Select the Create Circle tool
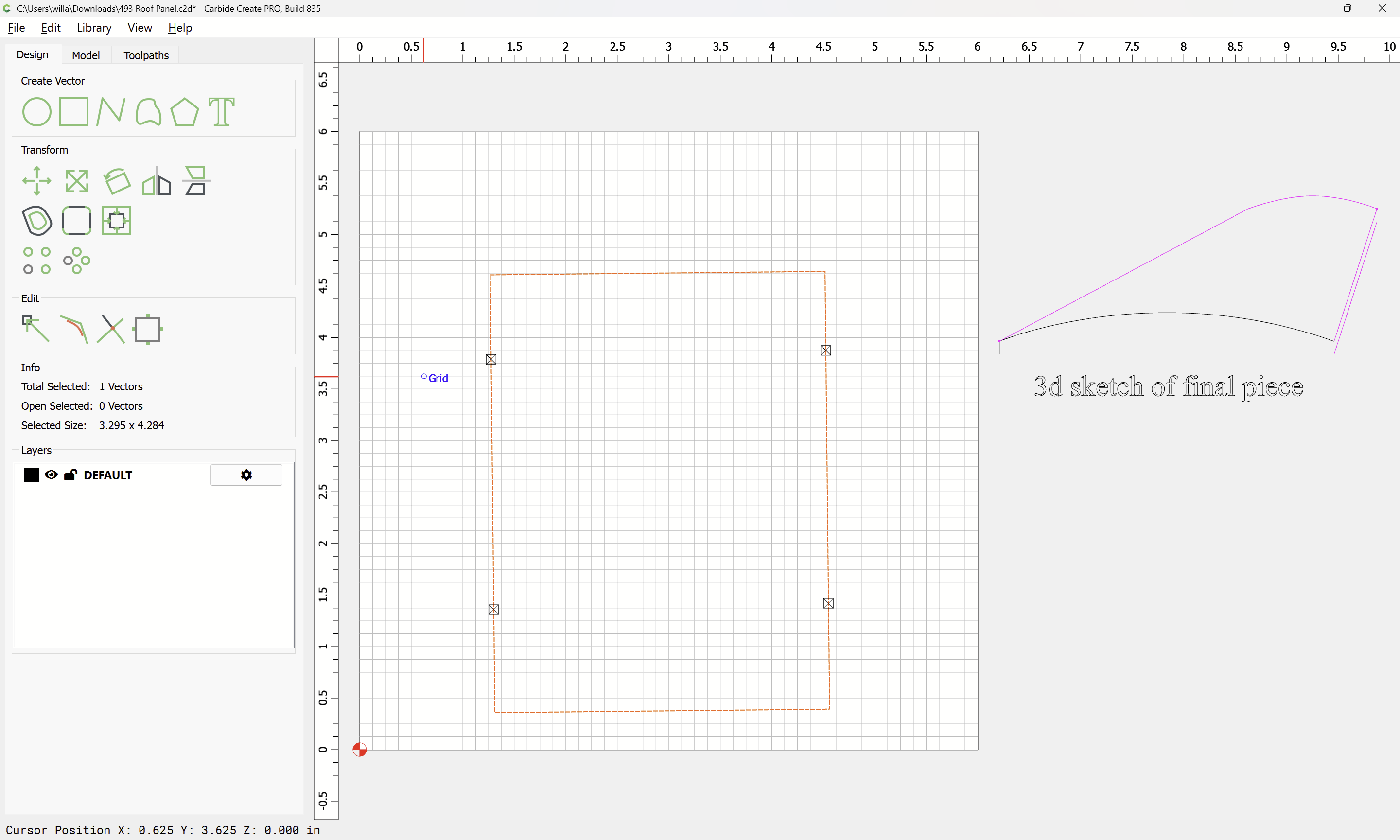The height and width of the screenshot is (840, 1400). (36, 111)
